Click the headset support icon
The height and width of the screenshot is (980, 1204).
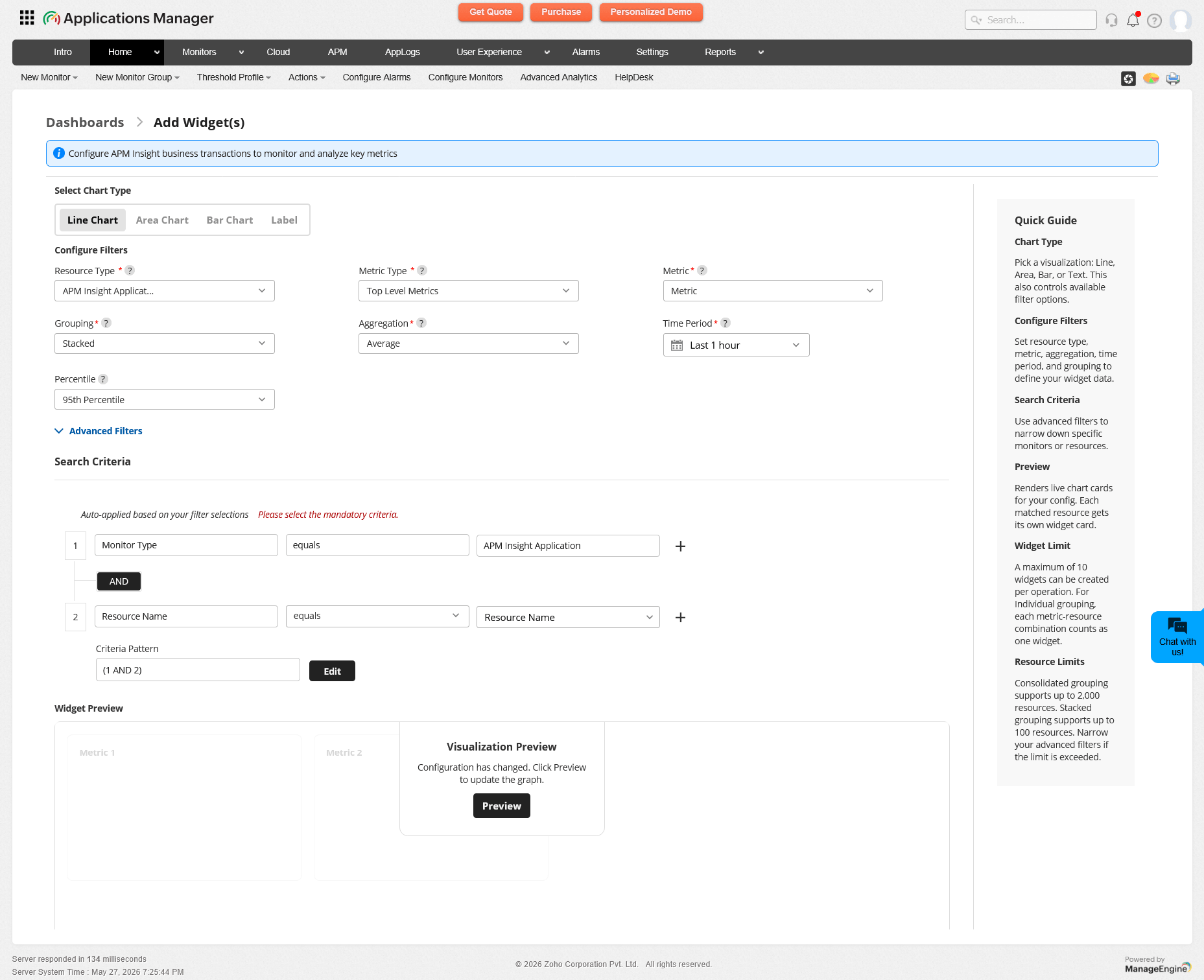[x=1111, y=20]
